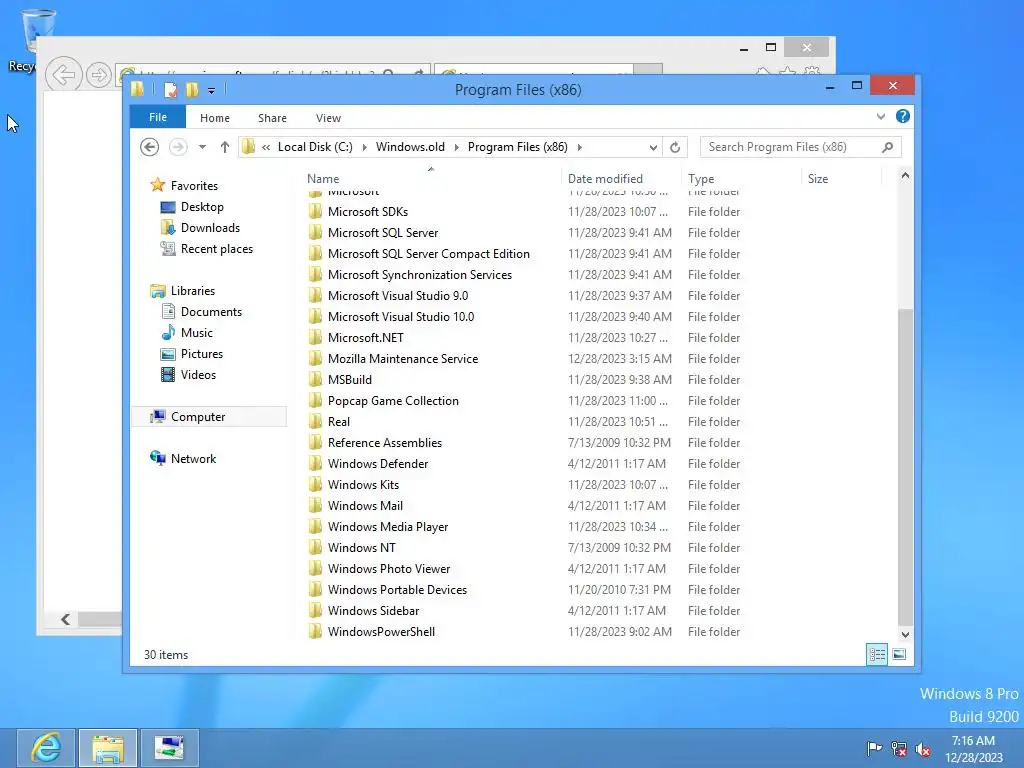Viewport: 1024px width, 768px height.
Task: Open Videos library
Action: tap(198, 375)
